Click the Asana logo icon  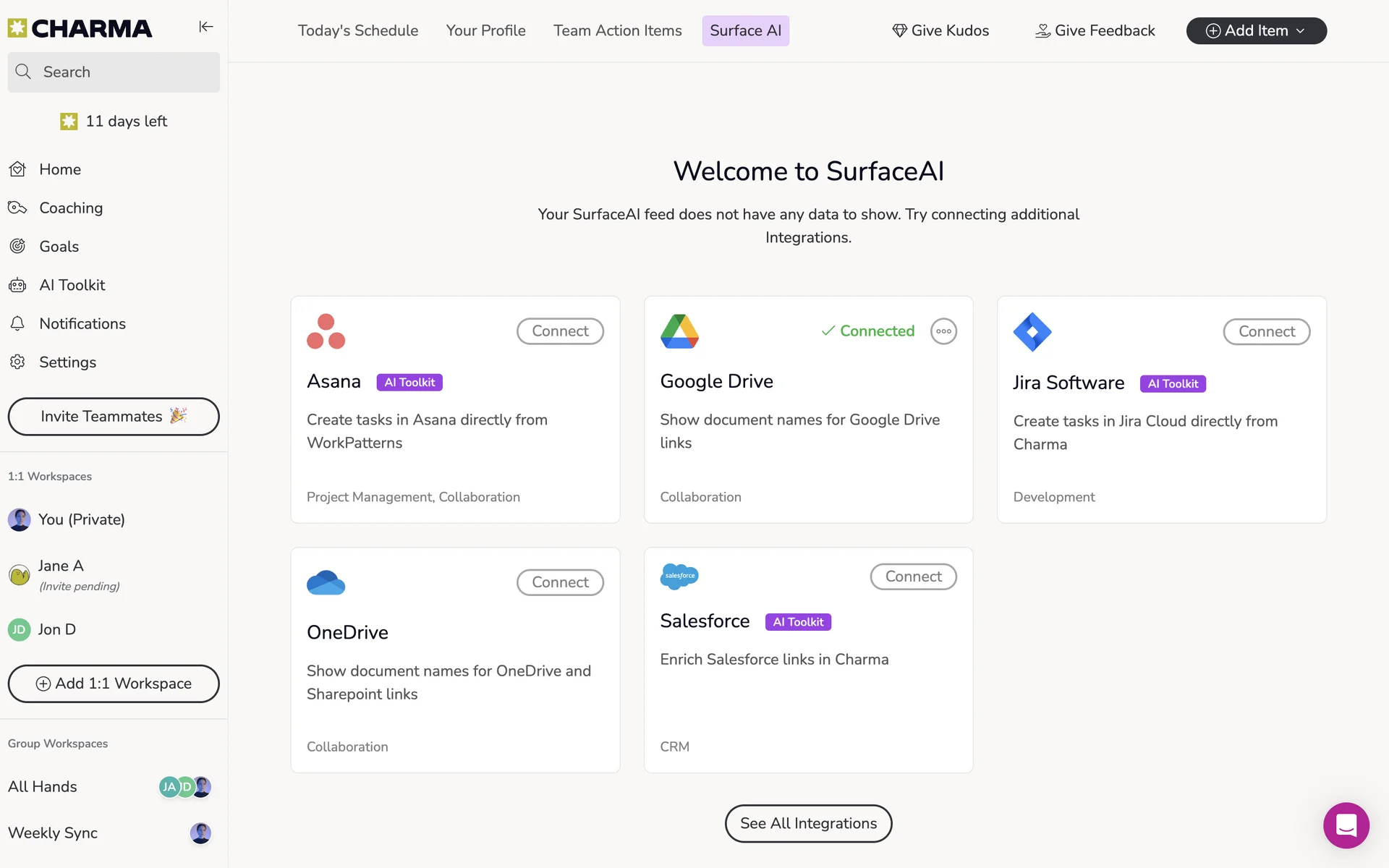pos(326,331)
